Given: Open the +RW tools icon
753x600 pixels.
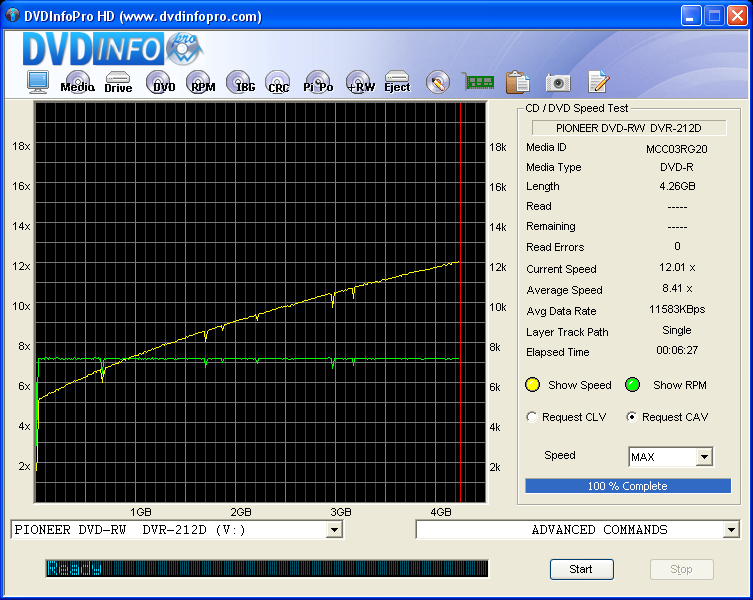Looking at the screenshot, I should [x=360, y=82].
